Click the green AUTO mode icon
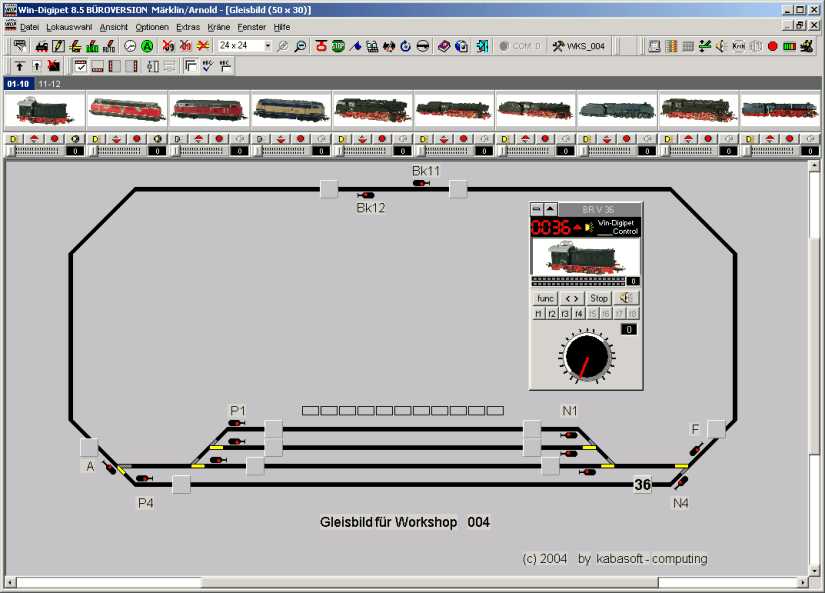 (x=146, y=45)
